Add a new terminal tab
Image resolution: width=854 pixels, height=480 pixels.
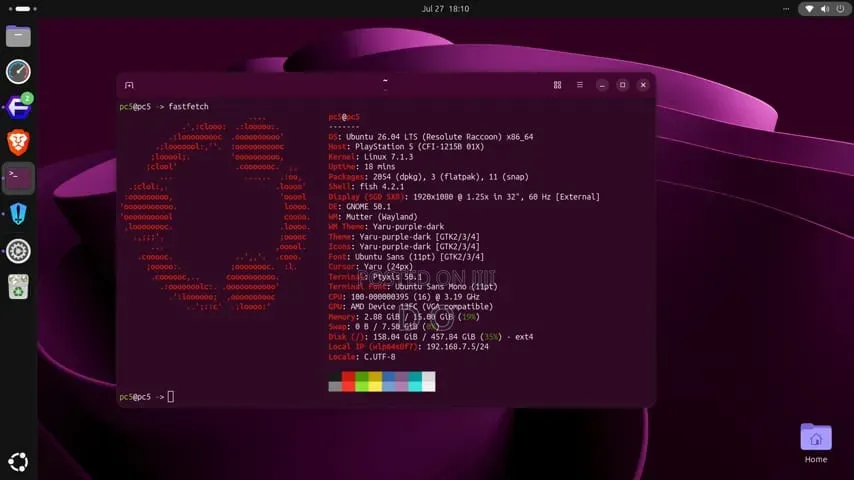(x=129, y=85)
